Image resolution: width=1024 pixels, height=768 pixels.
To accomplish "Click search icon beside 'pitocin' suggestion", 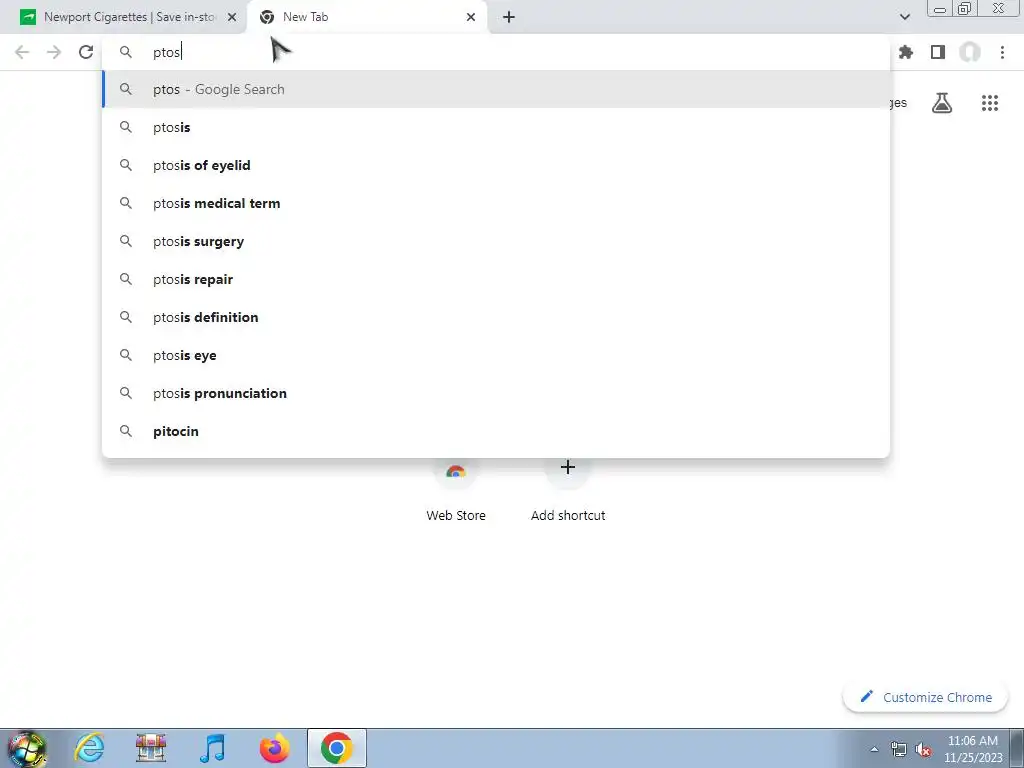I will 126,431.
